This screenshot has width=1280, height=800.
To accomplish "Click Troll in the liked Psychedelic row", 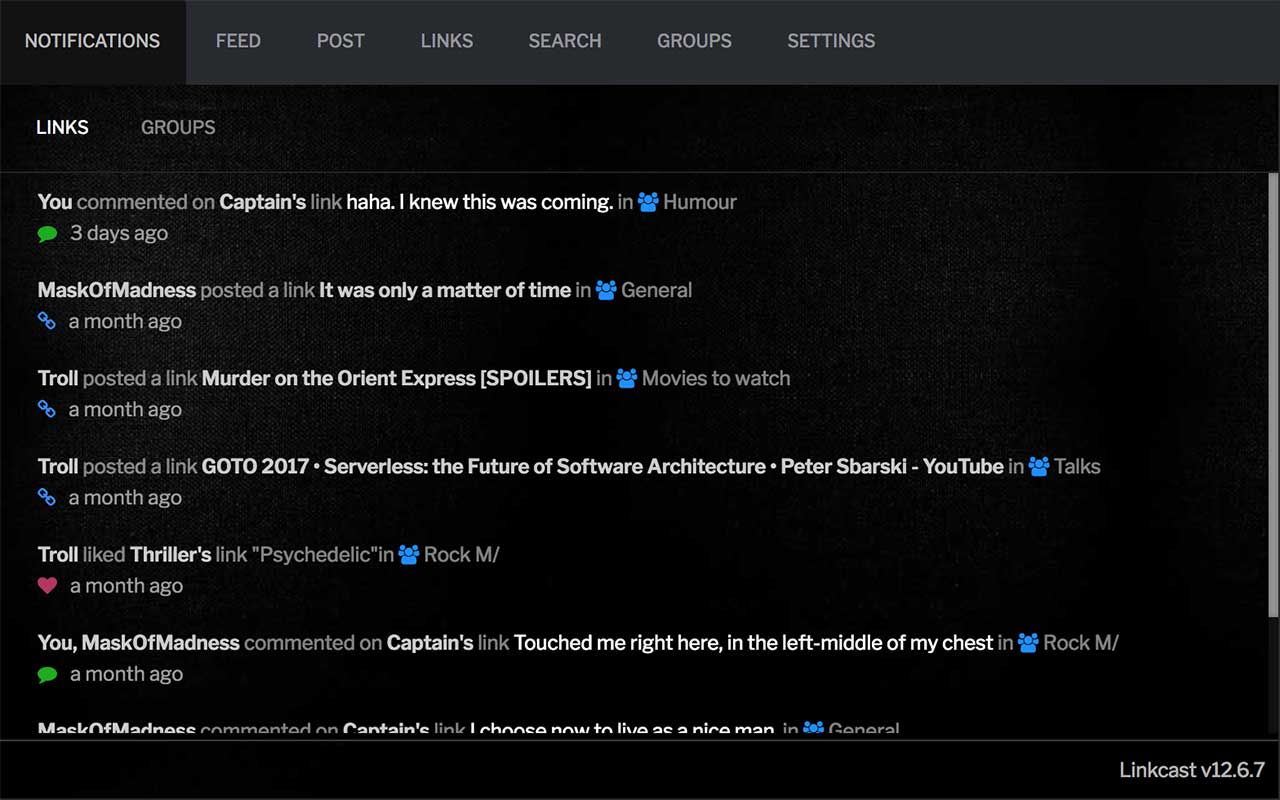I will (x=58, y=554).
